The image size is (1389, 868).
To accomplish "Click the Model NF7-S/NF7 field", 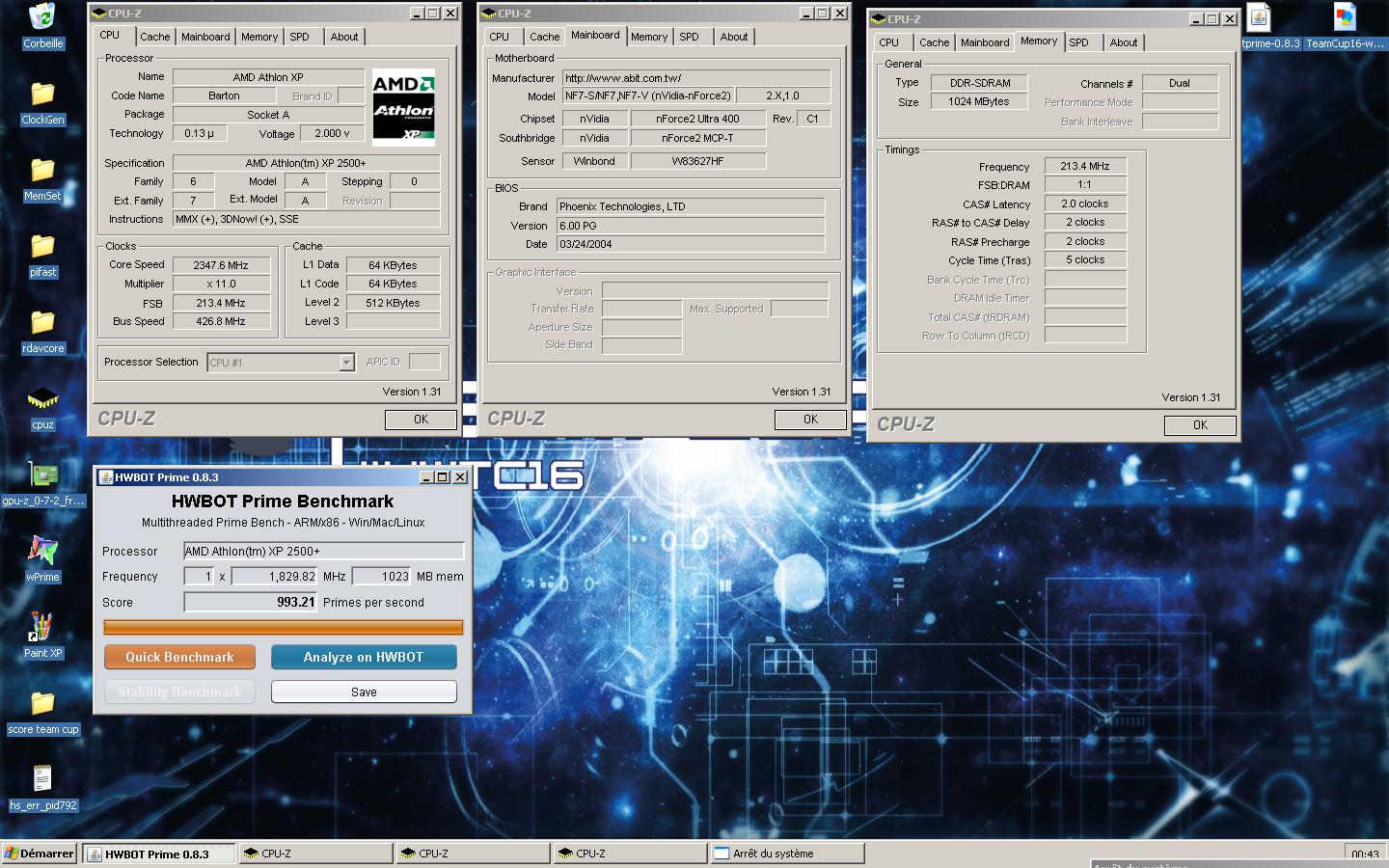I will point(648,95).
